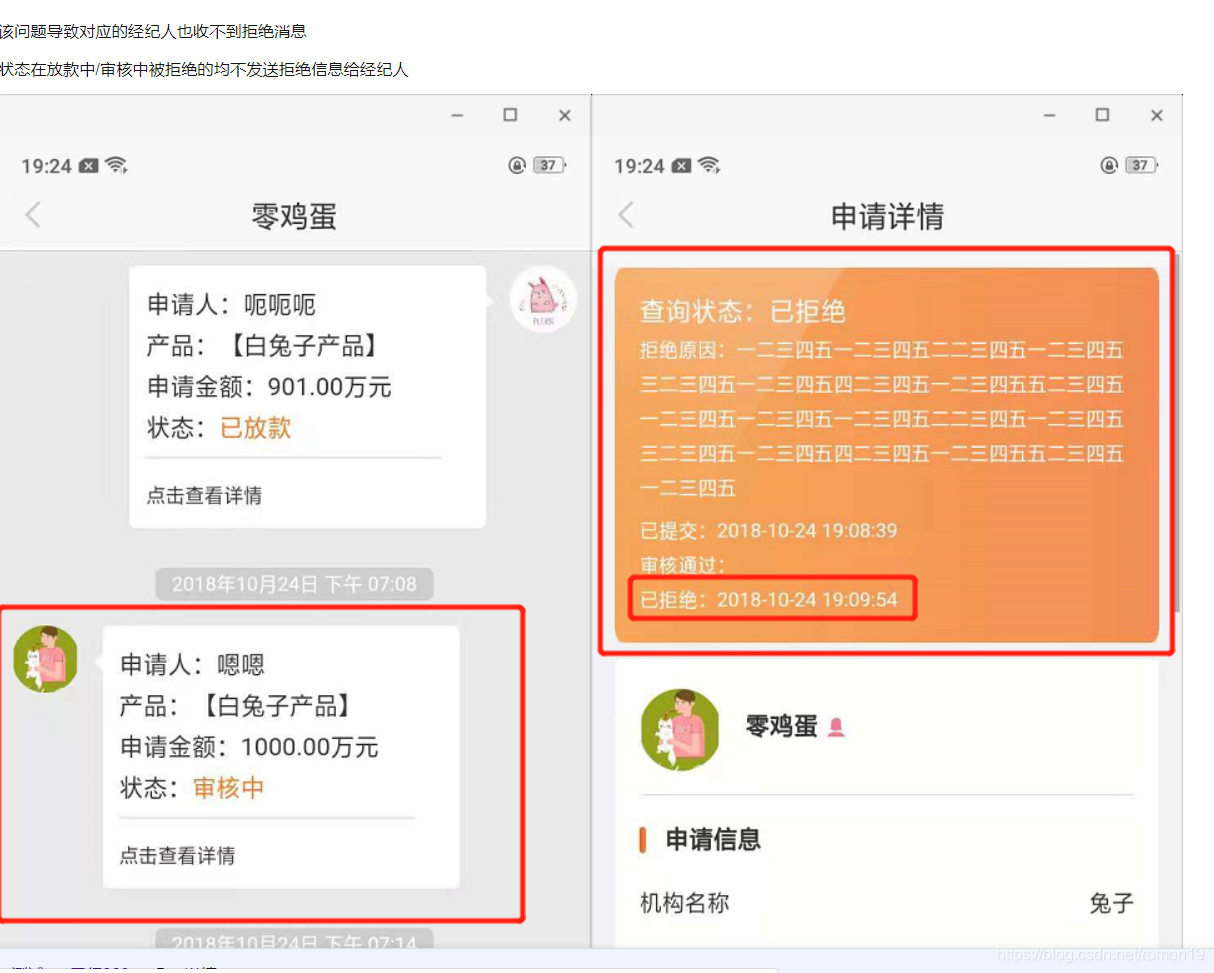This screenshot has height=973, width=1214.
Task: Maximize the right emulator window
Action: pyautogui.click(x=1102, y=115)
